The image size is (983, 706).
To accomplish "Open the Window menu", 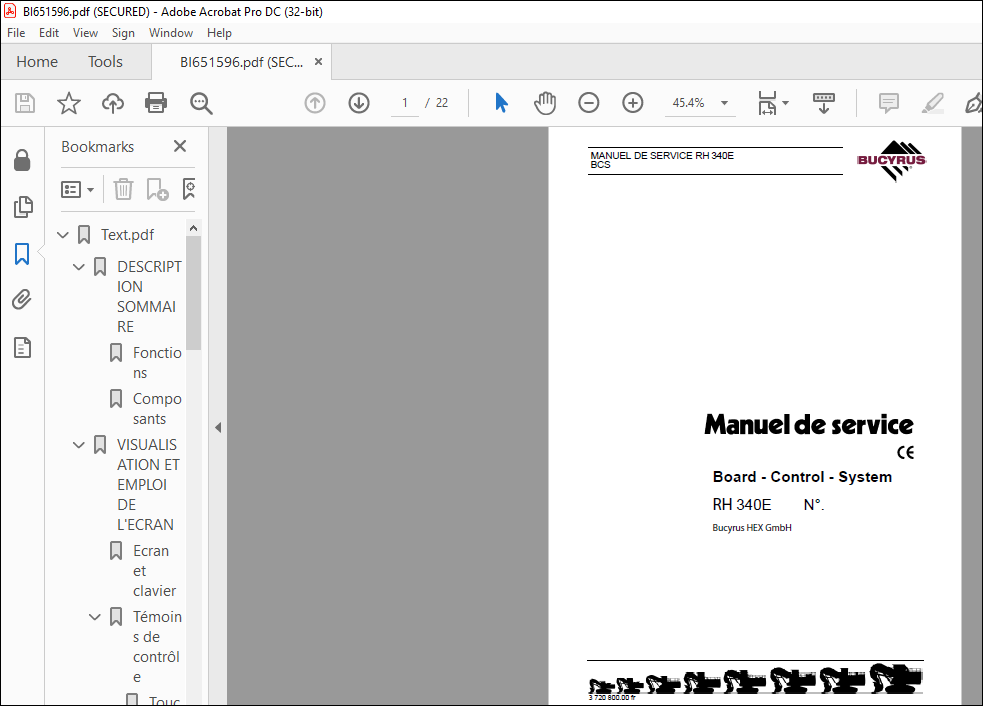I will pyautogui.click(x=171, y=33).
